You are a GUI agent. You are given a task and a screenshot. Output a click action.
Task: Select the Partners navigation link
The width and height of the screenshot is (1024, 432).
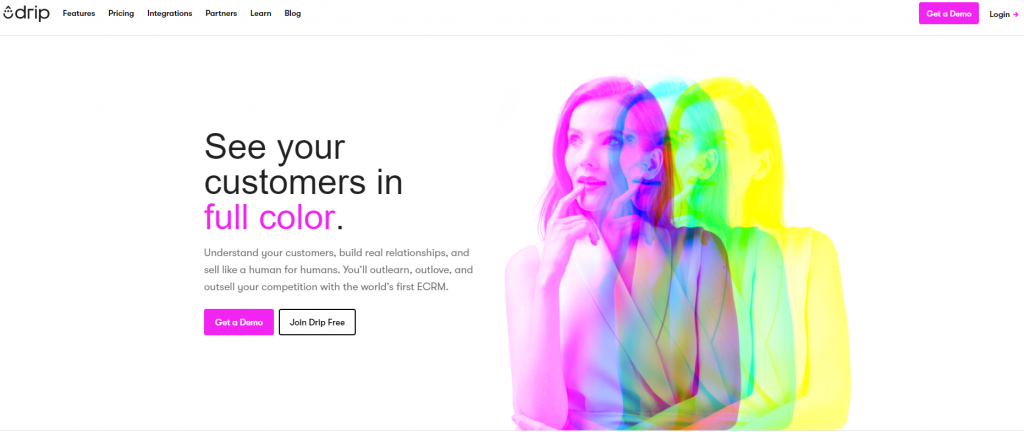click(x=221, y=14)
